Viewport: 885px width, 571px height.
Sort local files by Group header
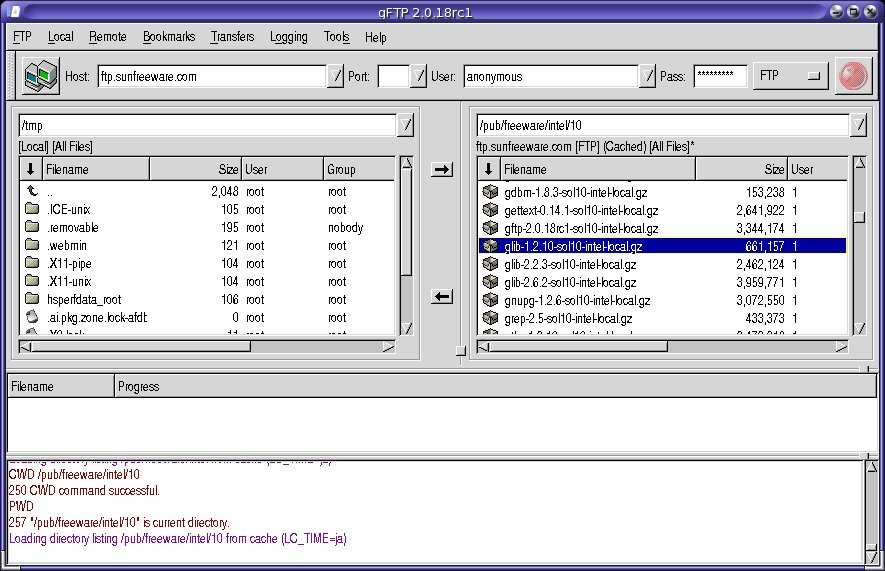[359, 169]
